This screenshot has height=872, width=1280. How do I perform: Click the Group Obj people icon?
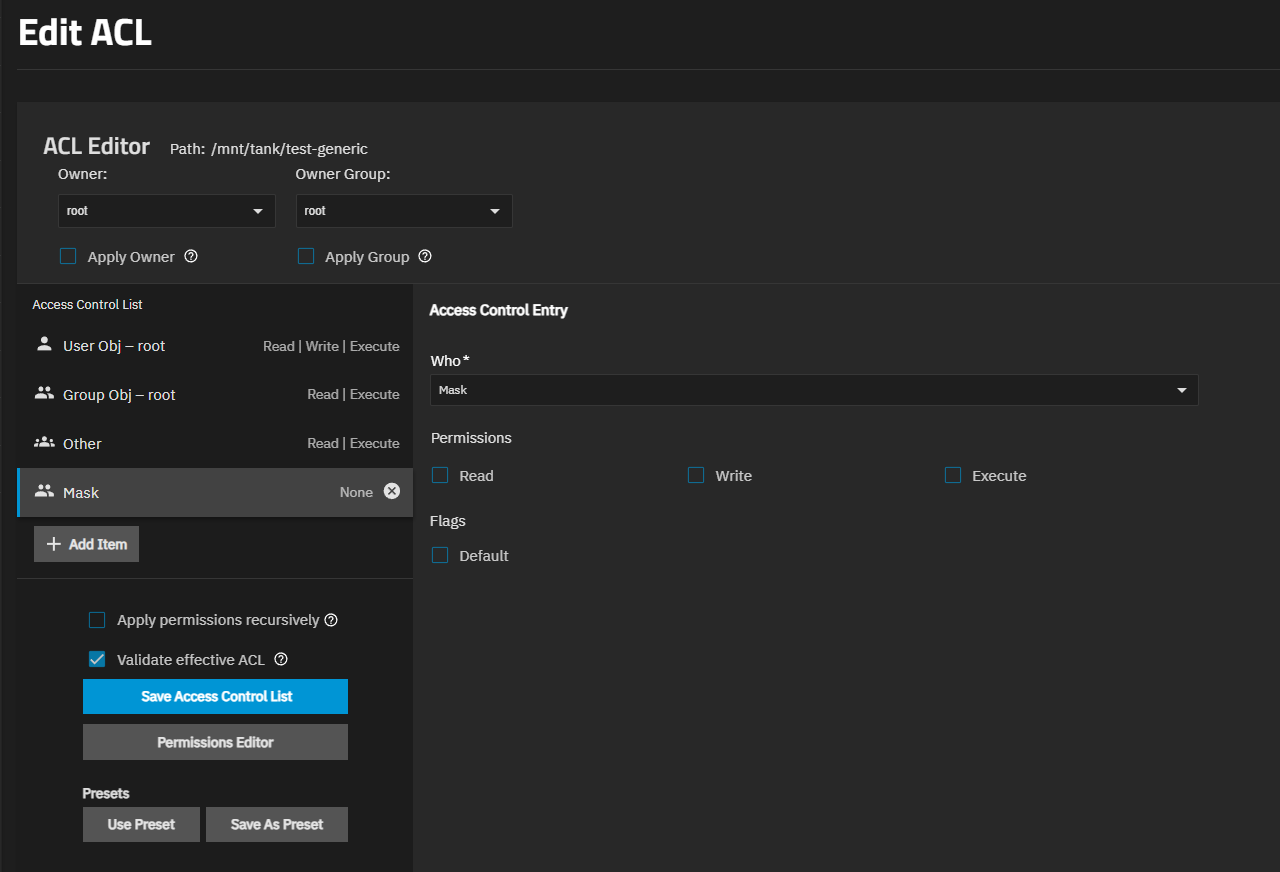point(44,393)
